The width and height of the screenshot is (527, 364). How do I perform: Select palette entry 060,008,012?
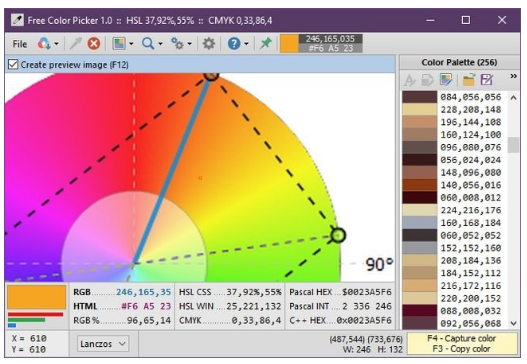[455, 198]
